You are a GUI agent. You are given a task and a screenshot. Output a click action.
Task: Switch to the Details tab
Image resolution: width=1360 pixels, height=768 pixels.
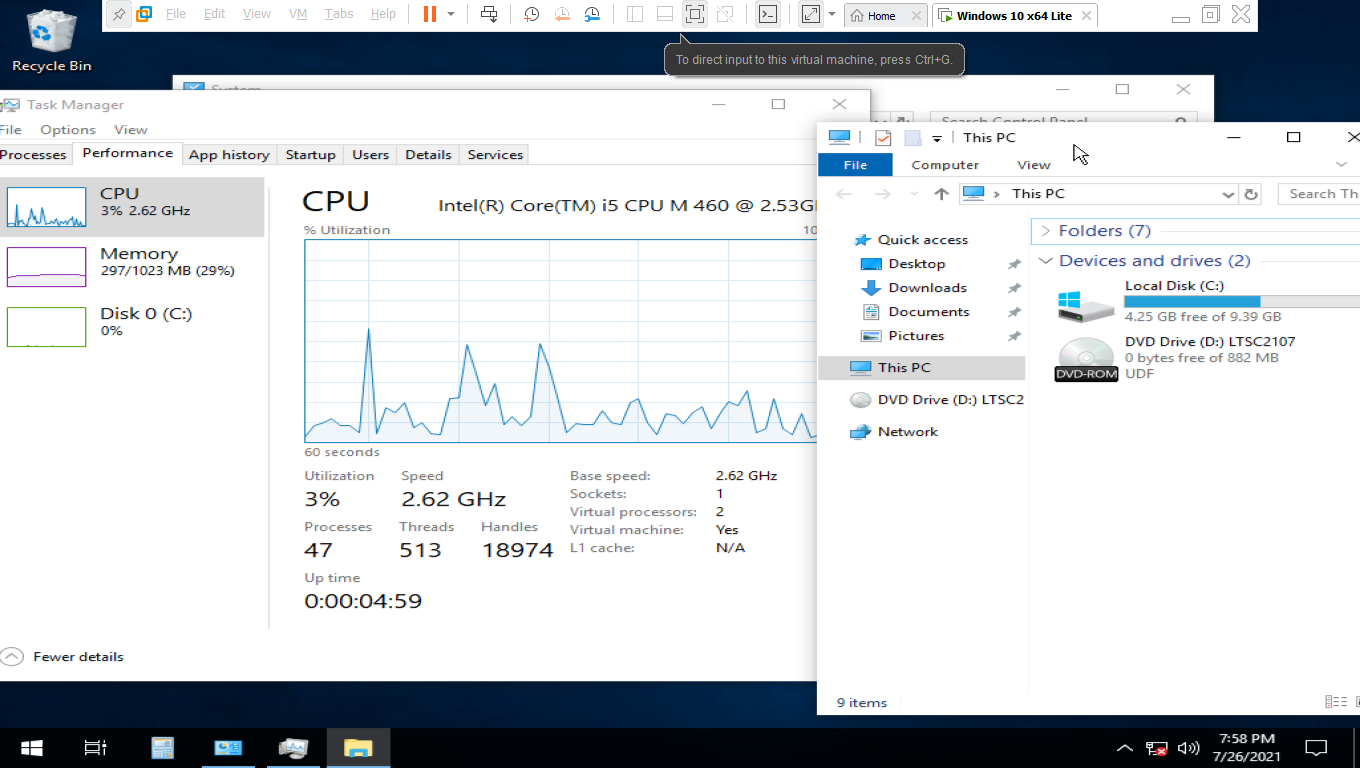tap(428, 155)
